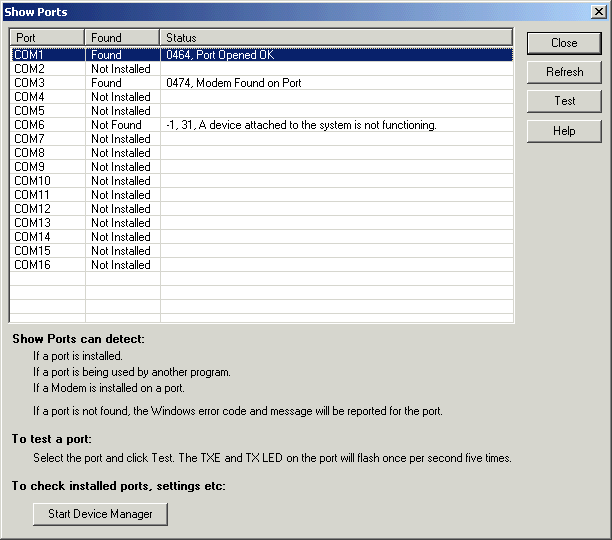
Task: Click status '0464, Port Opened OK'
Action: pos(220,55)
